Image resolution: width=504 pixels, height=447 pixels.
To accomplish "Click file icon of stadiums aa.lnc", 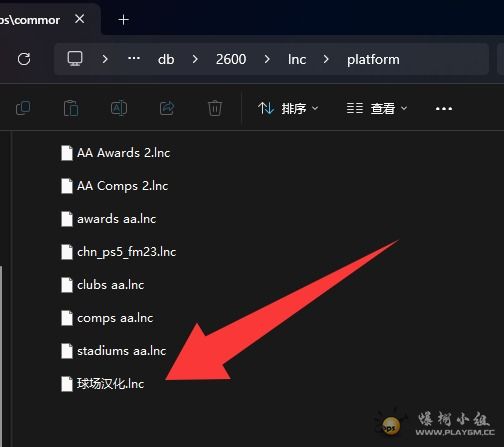I will pyautogui.click(x=67, y=351).
